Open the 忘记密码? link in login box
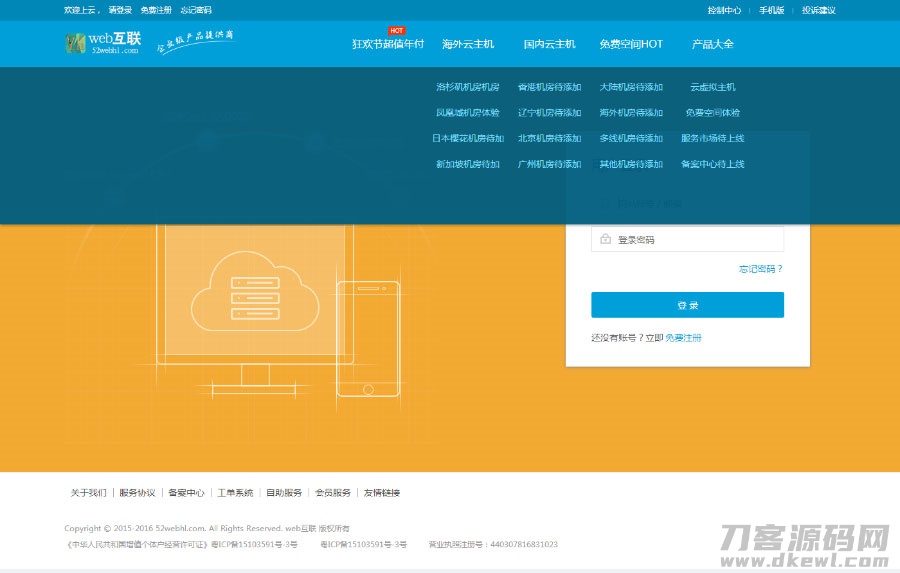 click(760, 269)
